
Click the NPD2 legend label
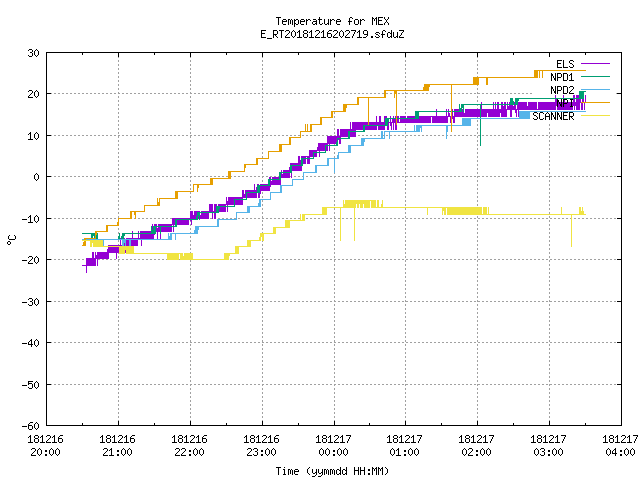click(x=562, y=90)
